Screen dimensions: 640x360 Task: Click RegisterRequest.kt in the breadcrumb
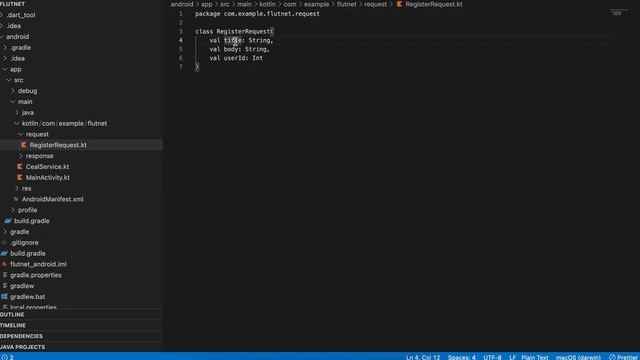(x=434, y=4)
